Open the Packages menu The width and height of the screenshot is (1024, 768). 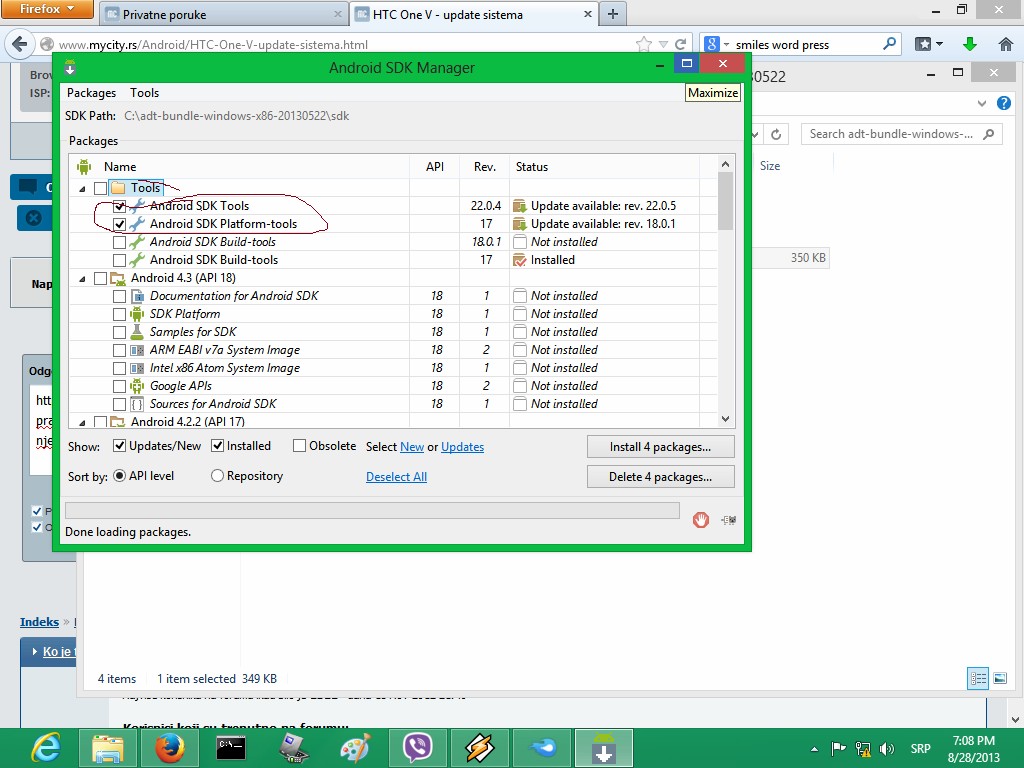91,93
